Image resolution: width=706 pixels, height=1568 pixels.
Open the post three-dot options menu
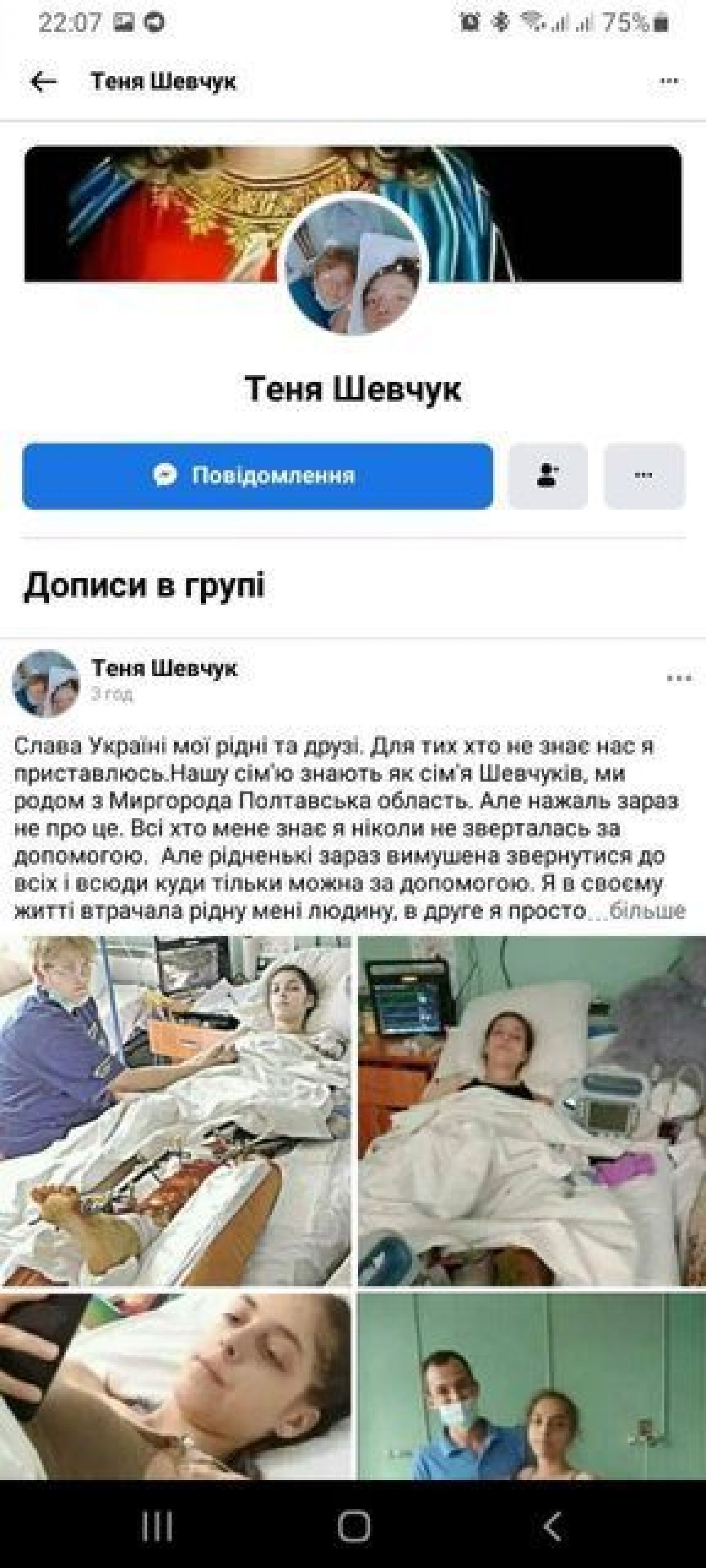pos(679,679)
